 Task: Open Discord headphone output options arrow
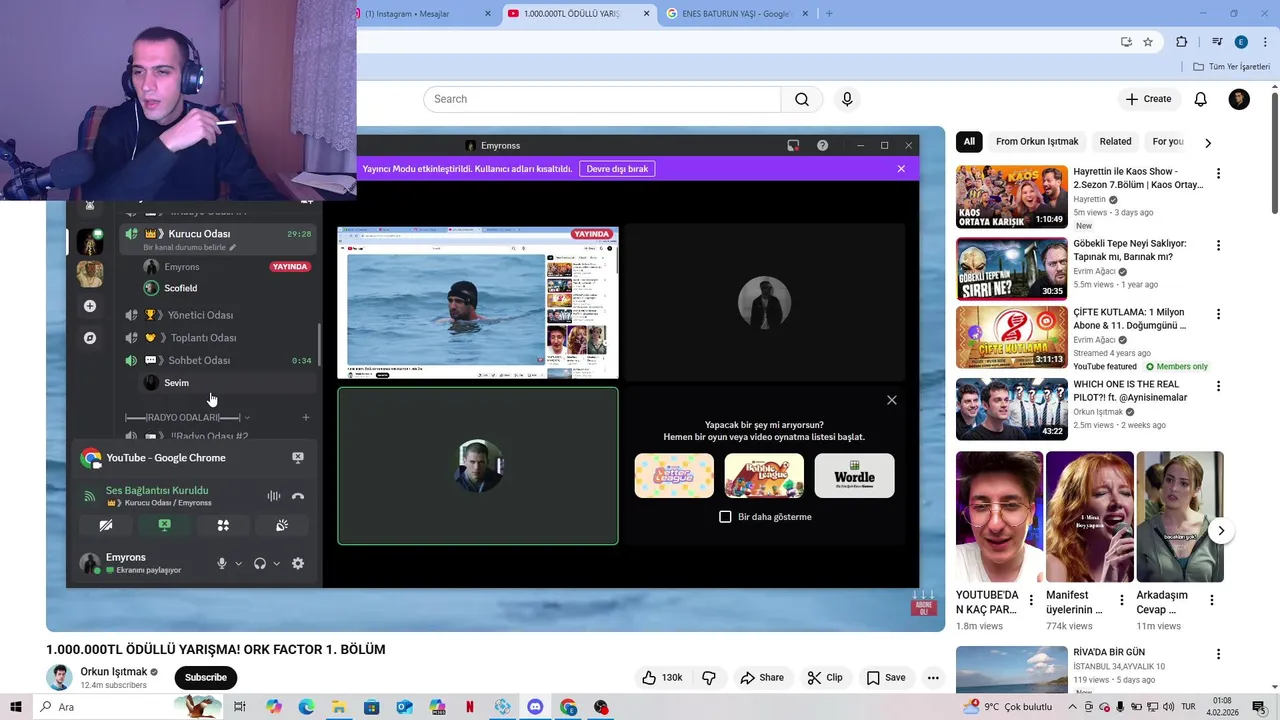(277, 563)
